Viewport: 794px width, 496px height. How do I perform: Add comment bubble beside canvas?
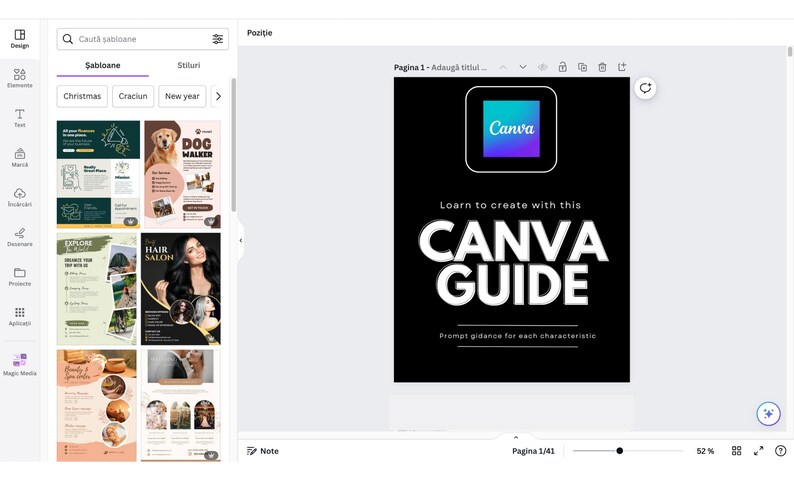pyautogui.click(x=645, y=88)
